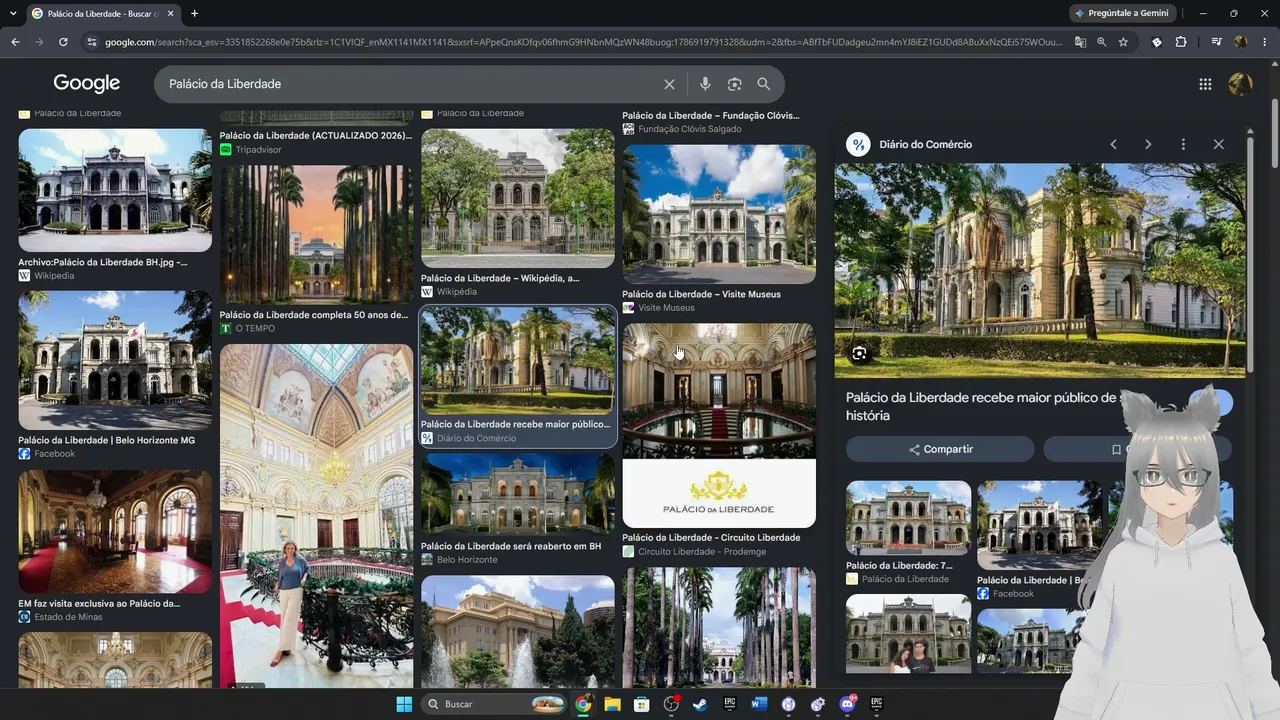Open the Windows Start menu
This screenshot has height=720, width=1280.
pos(404,704)
